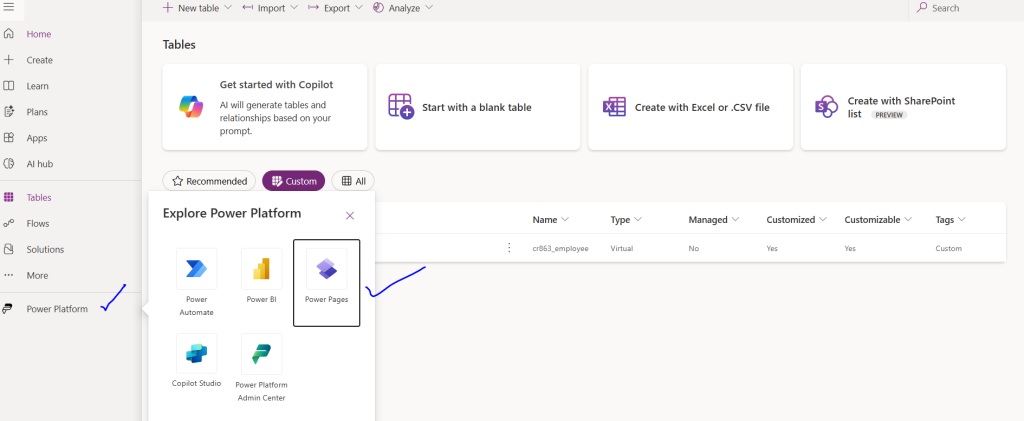Click the Search input field
1024x421 pixels.
(x=965, y=8)
